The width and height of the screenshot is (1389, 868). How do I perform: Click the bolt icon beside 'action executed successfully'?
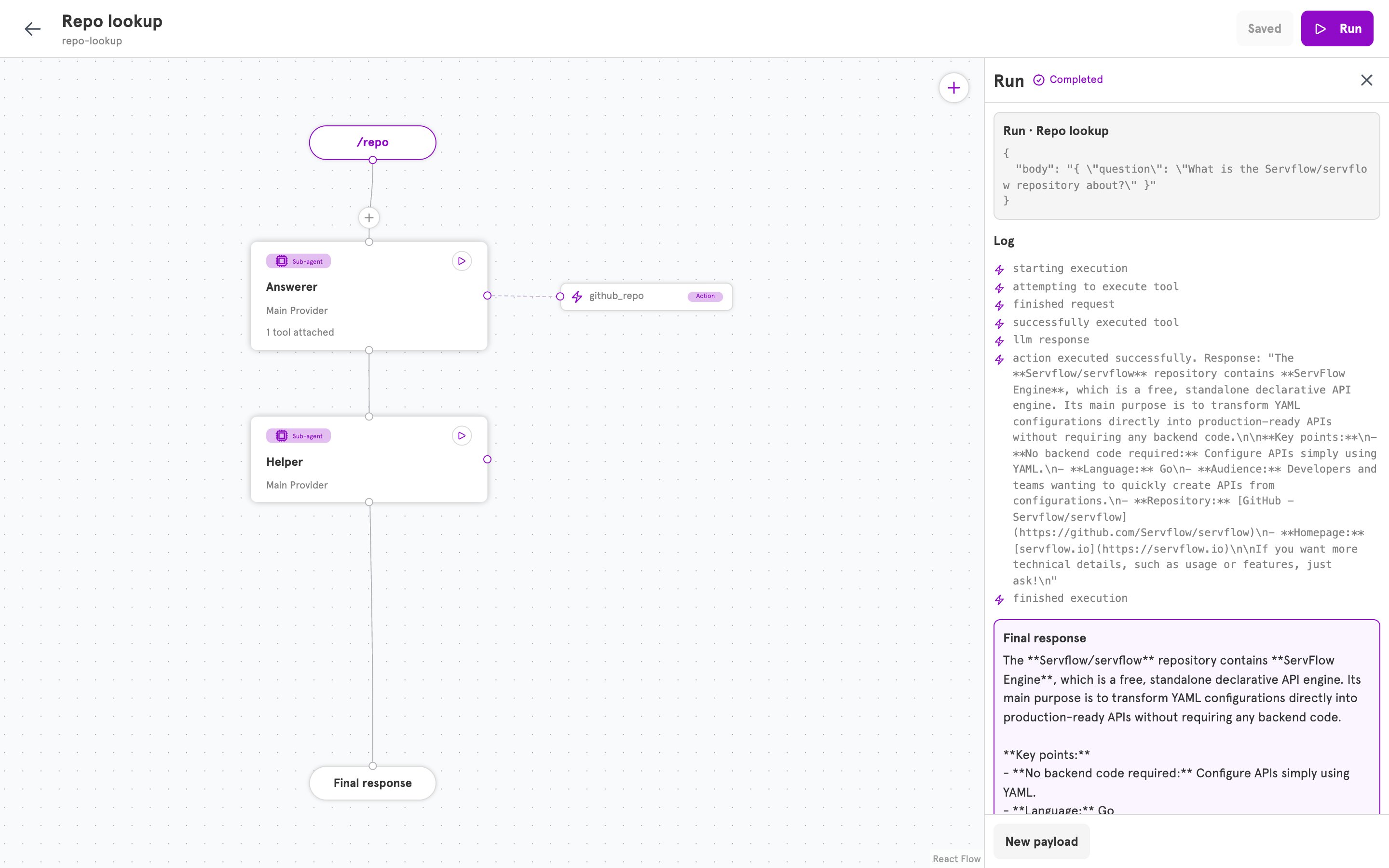(x=999, y=359)
